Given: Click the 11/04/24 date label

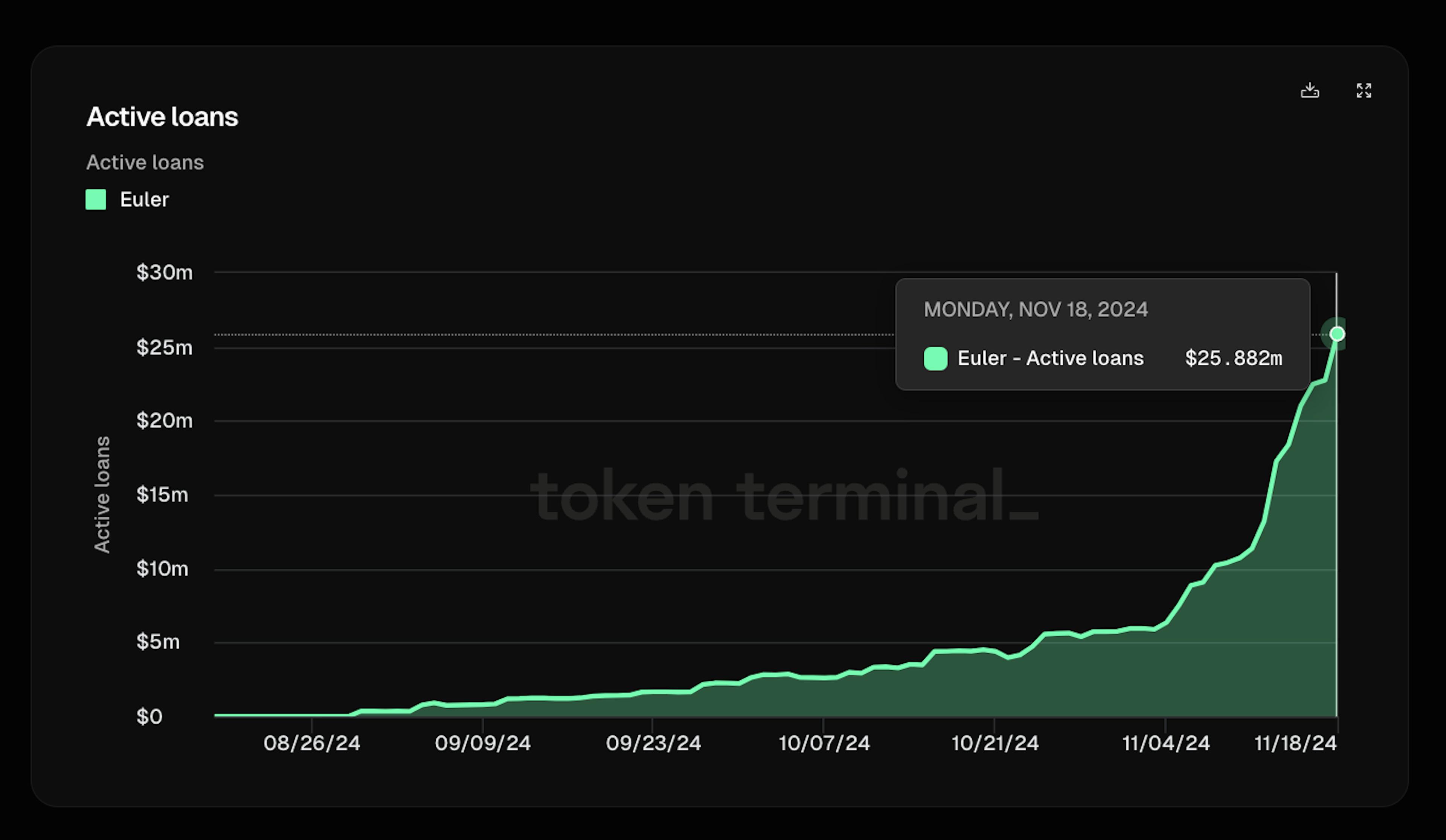Looking at the screenshot, I should [x=1166, y=744].
